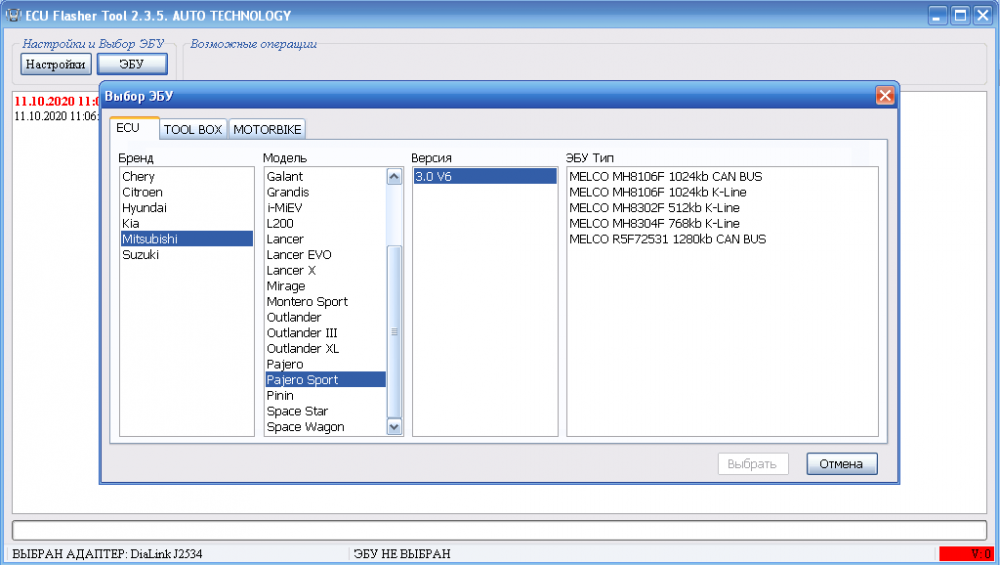The height and width of the screenshot is (565, 1000).
Task: Click the Отмена button
Action: pyautogui.click(x=841, y=464)
